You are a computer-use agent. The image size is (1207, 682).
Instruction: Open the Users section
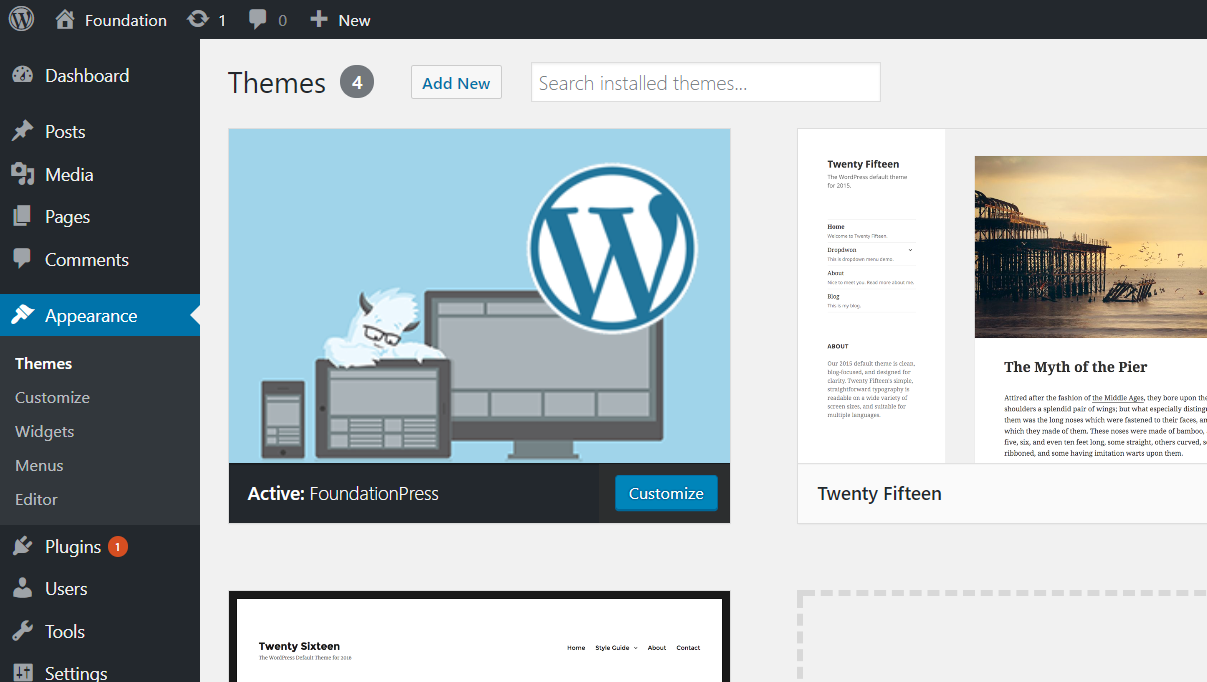[66, 589]
